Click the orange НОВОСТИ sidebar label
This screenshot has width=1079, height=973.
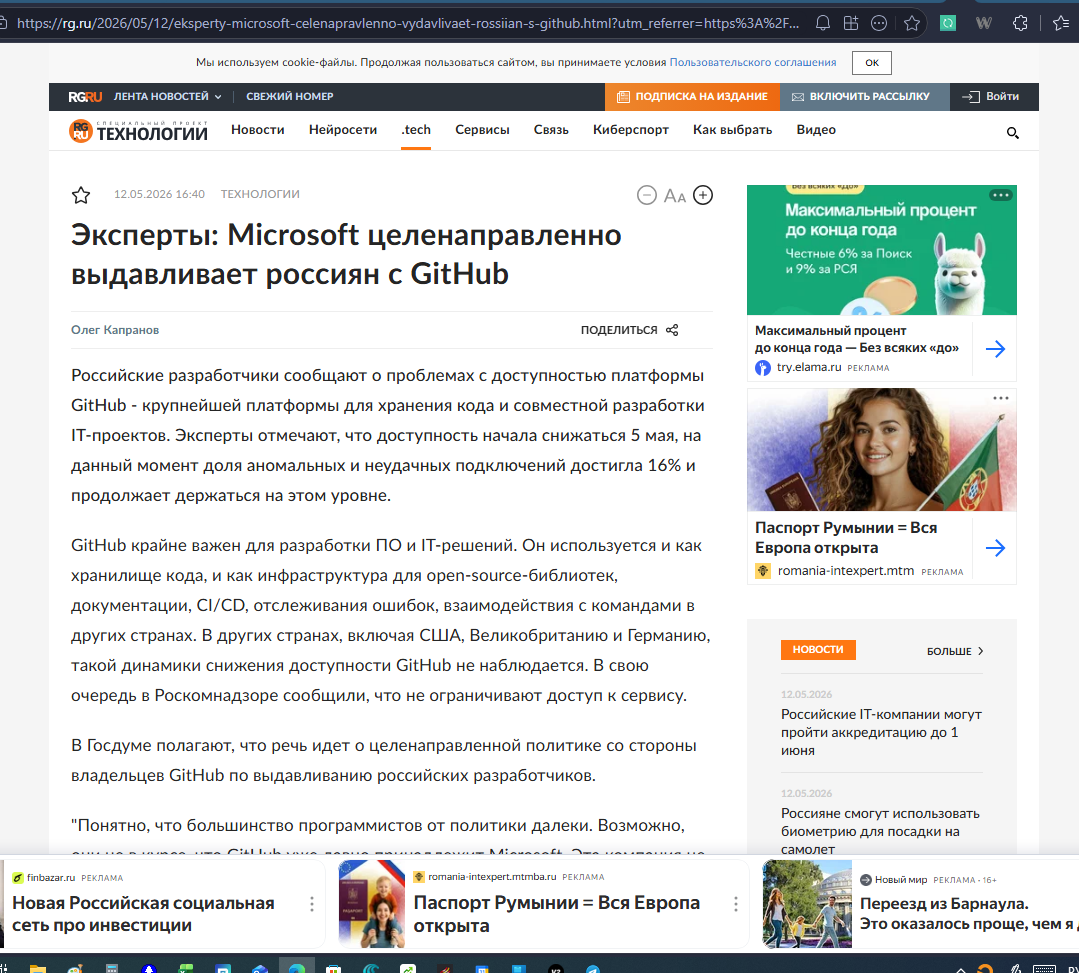[818, 650]
